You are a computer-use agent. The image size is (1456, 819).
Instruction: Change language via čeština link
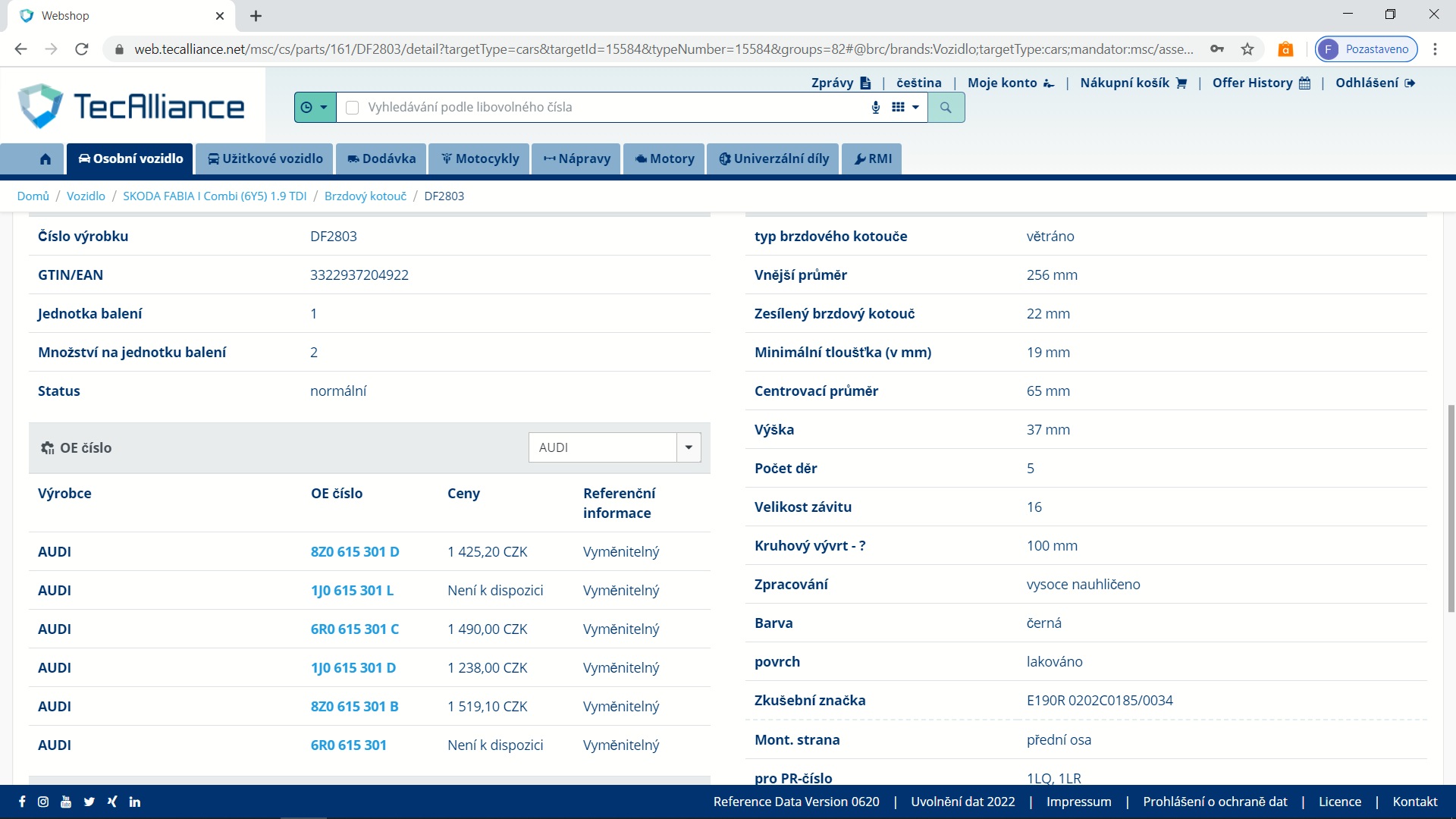coord(918,83)
